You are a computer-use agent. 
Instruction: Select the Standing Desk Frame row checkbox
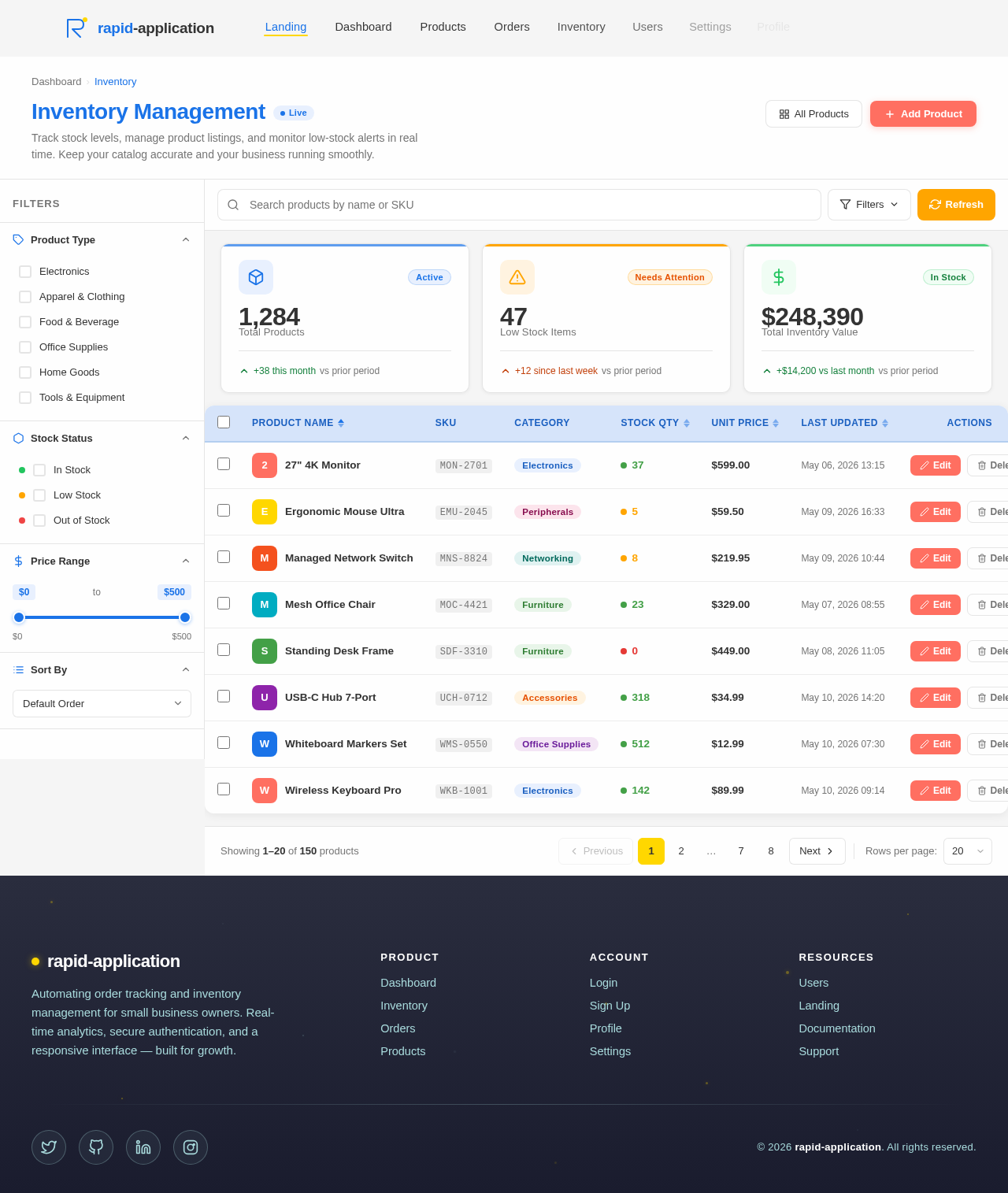224,650
